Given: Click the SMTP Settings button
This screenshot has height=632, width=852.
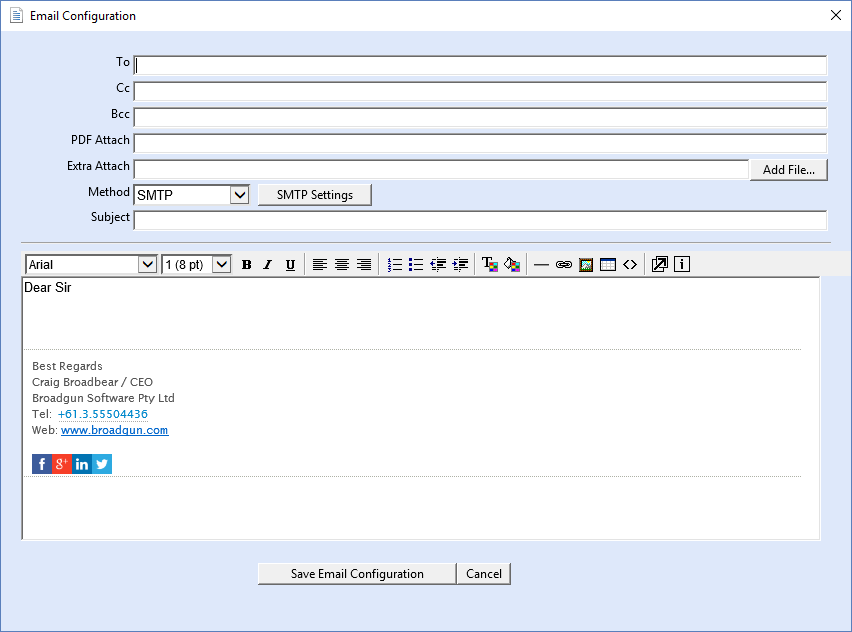Looking at the screenshot, I should click(314, 195).
